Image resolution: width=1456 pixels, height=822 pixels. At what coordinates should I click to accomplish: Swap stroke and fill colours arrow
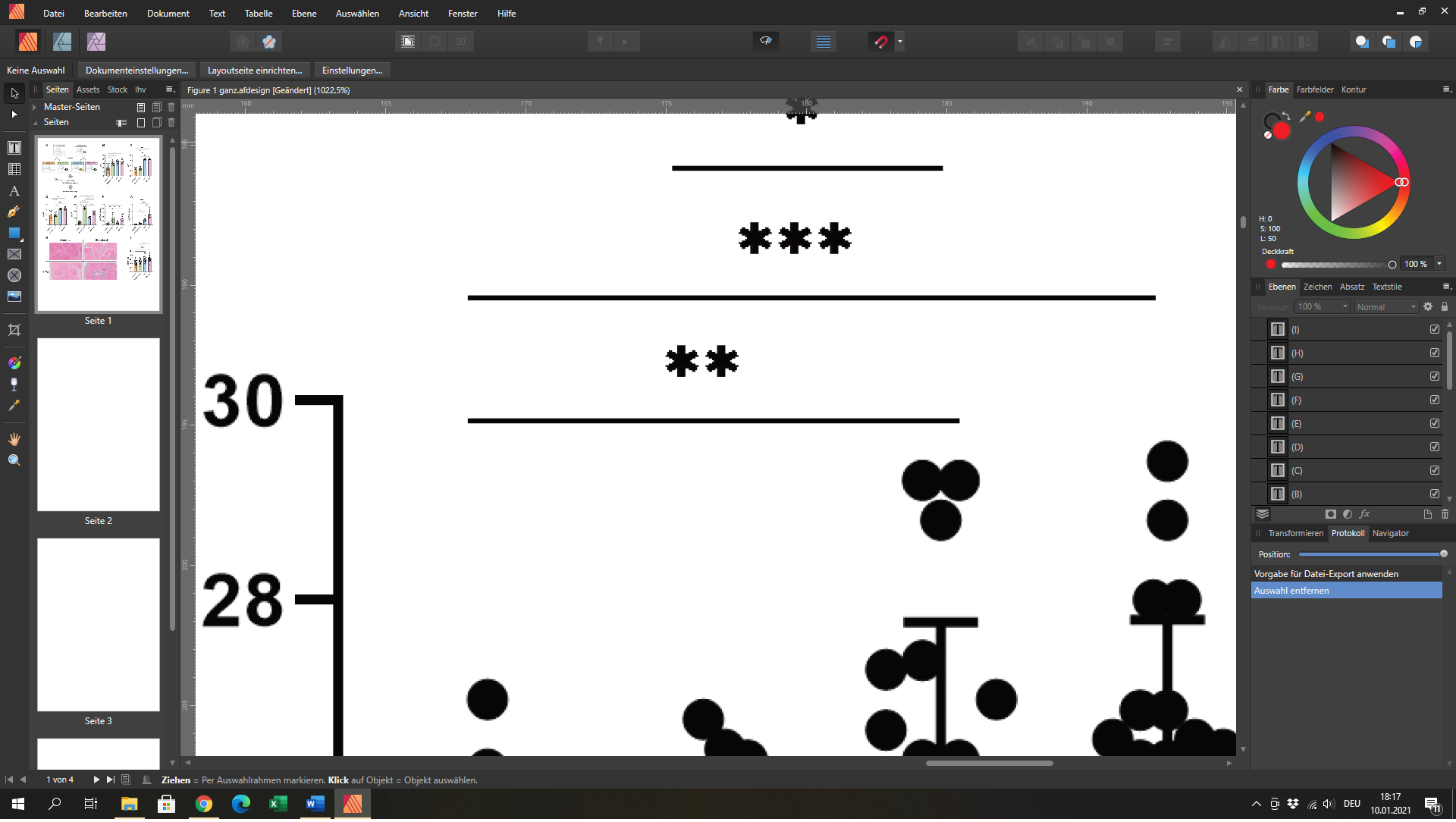click(1286, 116)
